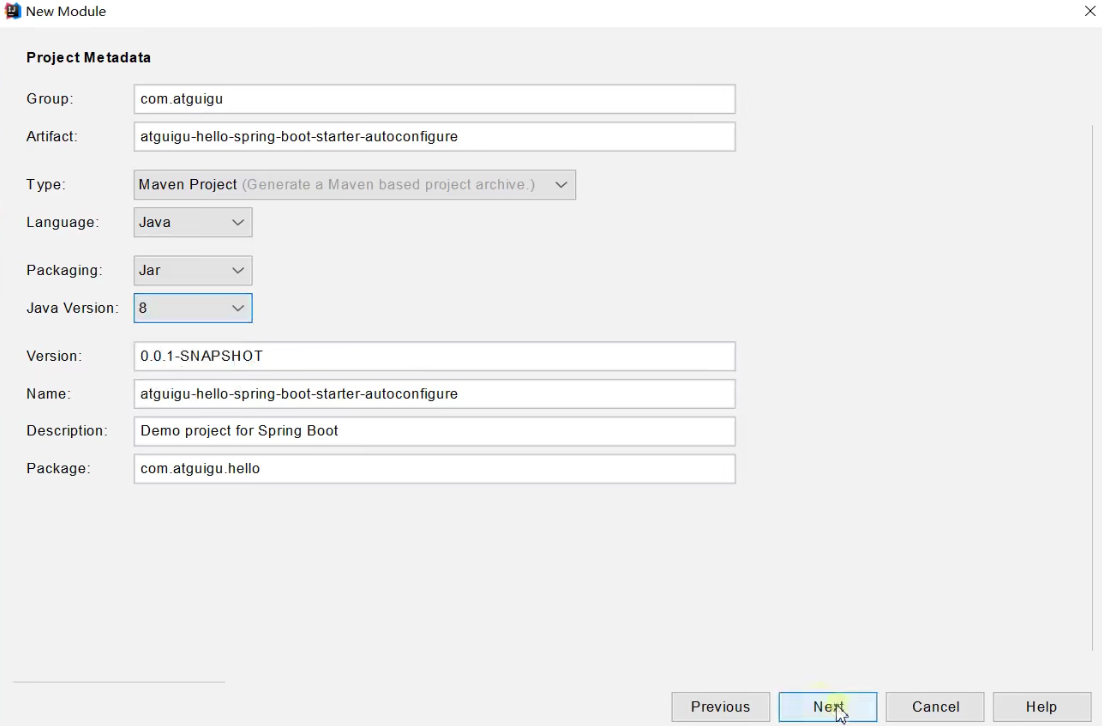Edit the Description field
The width and height of the screenshot is (1102, 726).
[x=434, y=431]
